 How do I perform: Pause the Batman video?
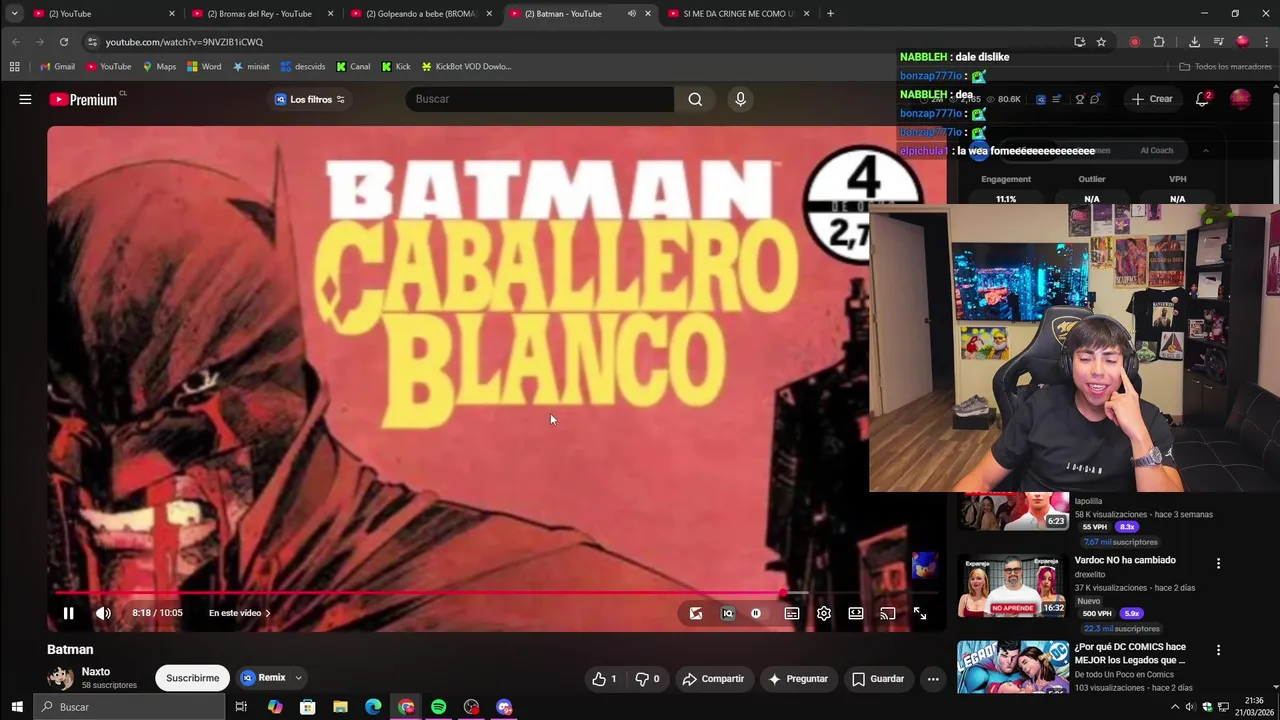[x=68, y=613]
